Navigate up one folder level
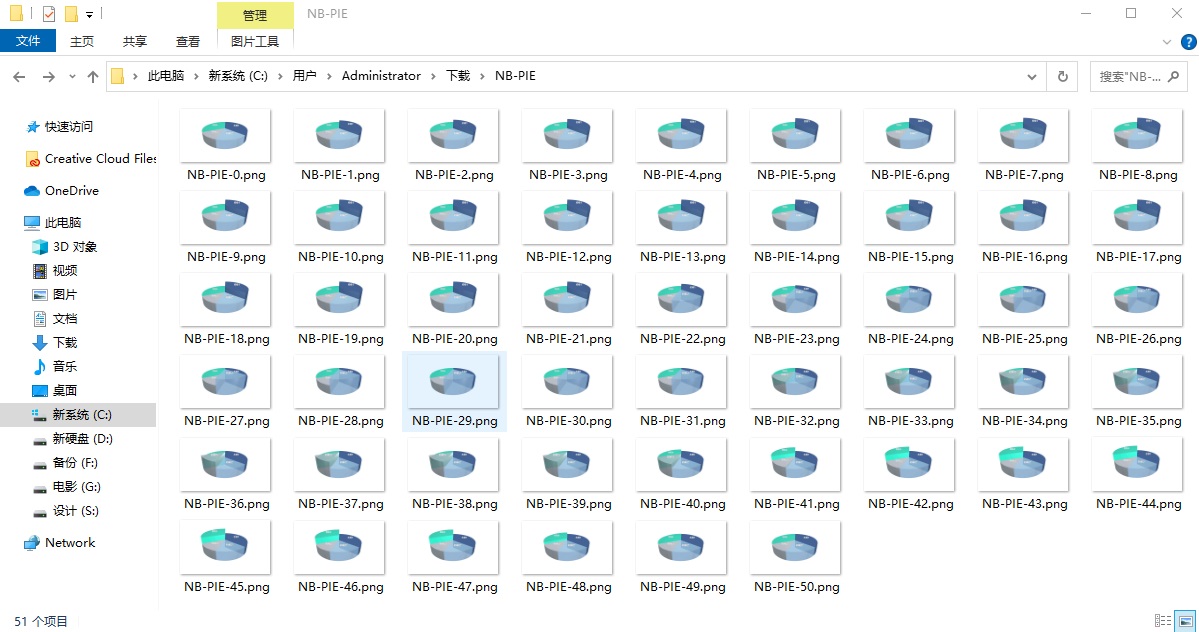The image size is (1199, 632). pyautogui.click(x=93, y=76)
